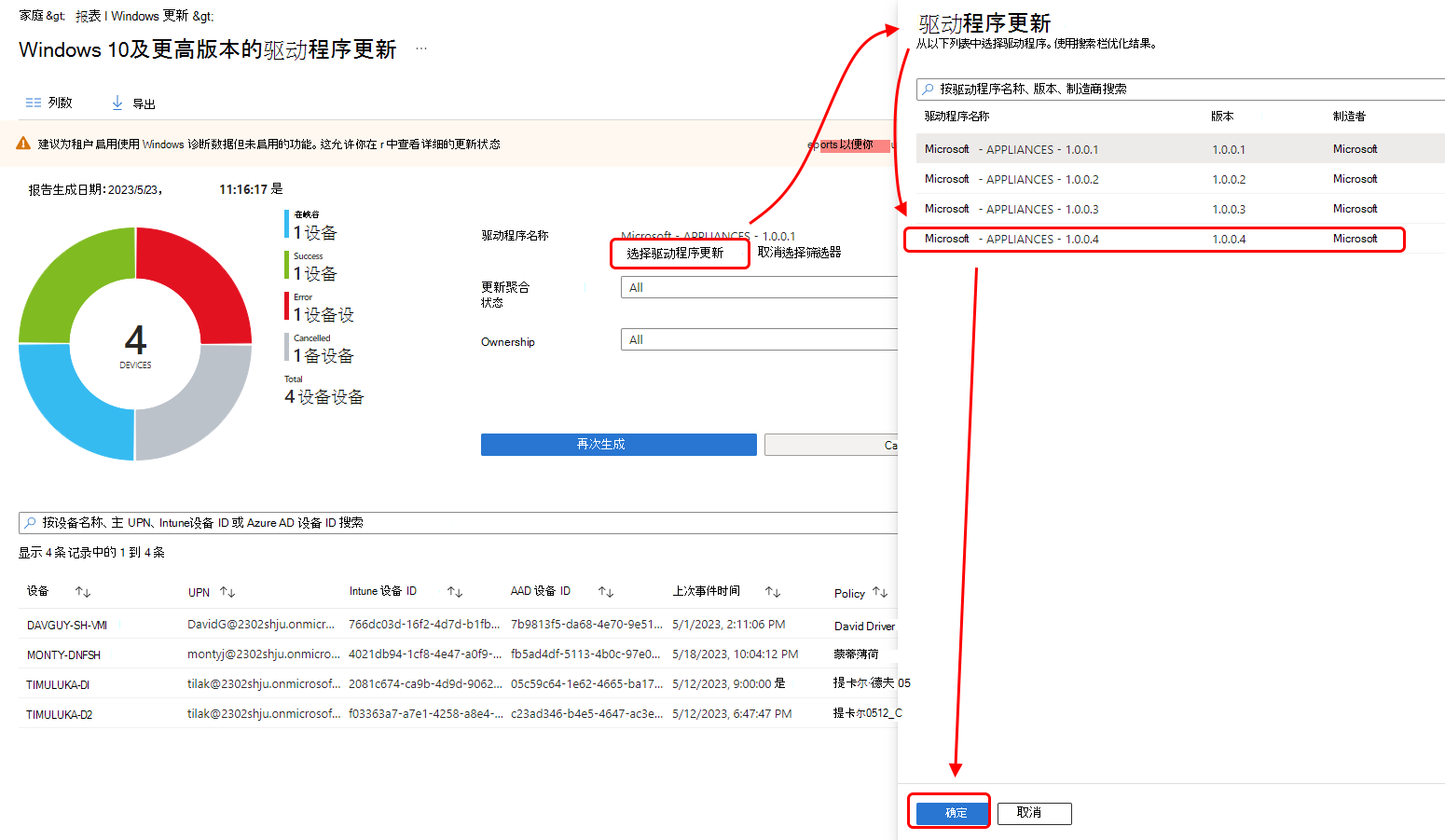
Task: Click the 再次生成 button
Action: tap(619, 445)
